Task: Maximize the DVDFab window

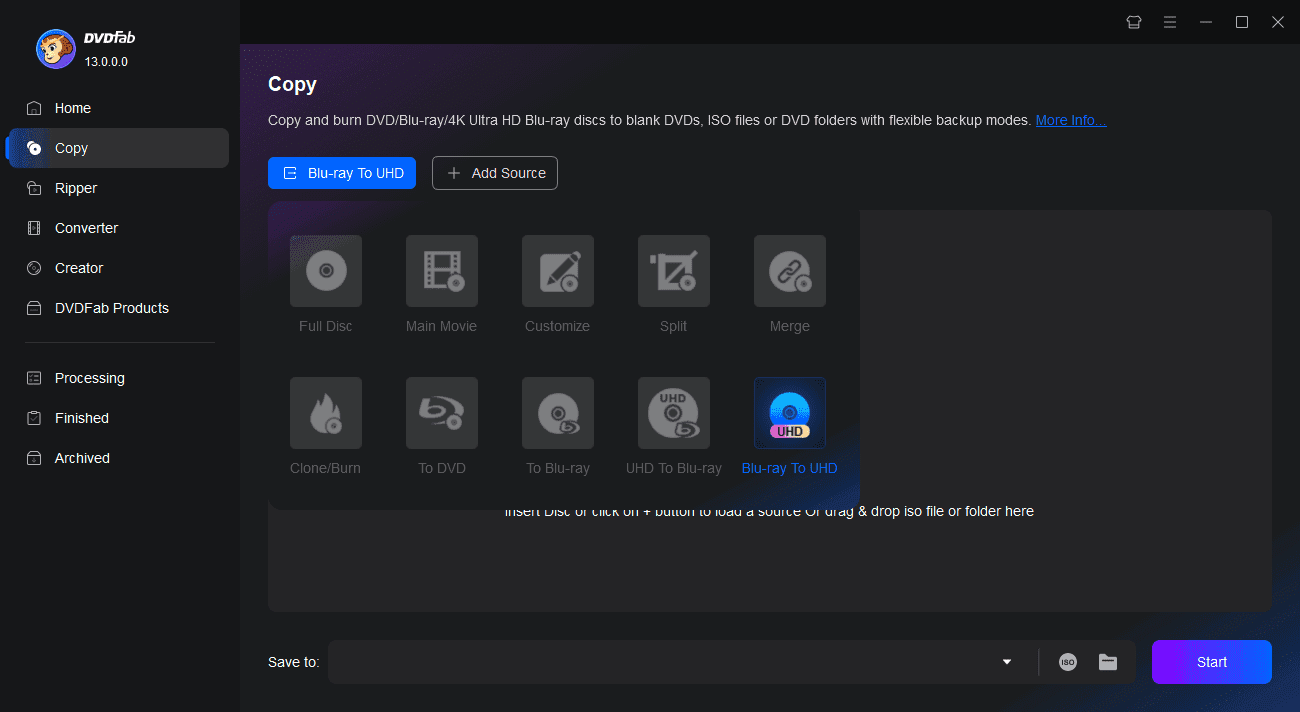Action: click(x=1242, y=22)
